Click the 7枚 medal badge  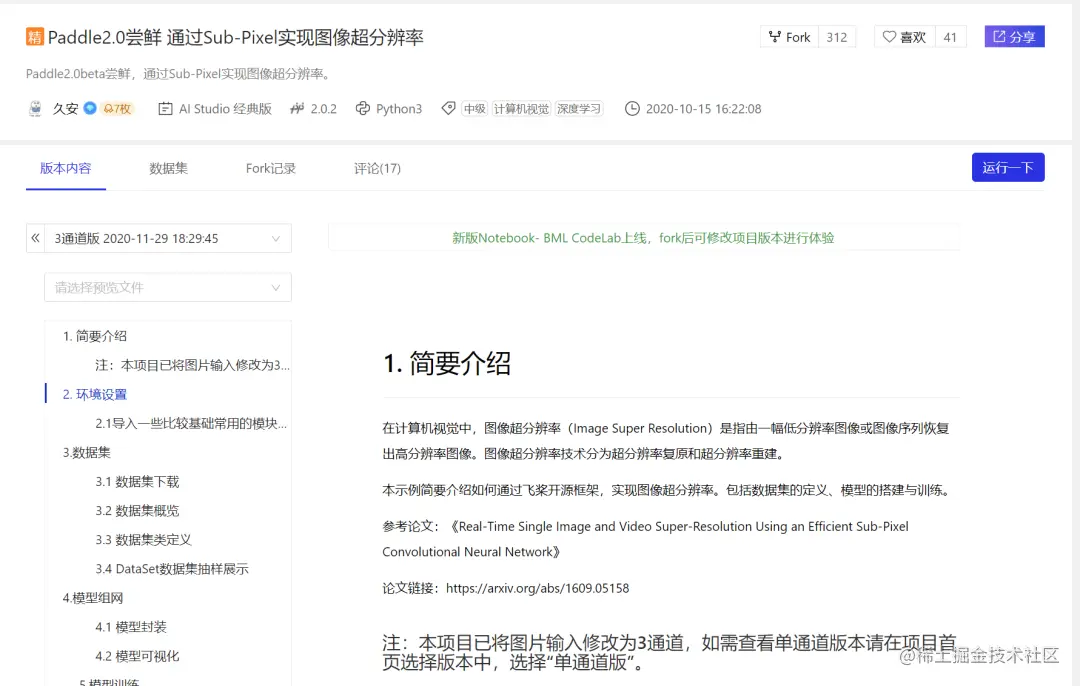(117, 109)
